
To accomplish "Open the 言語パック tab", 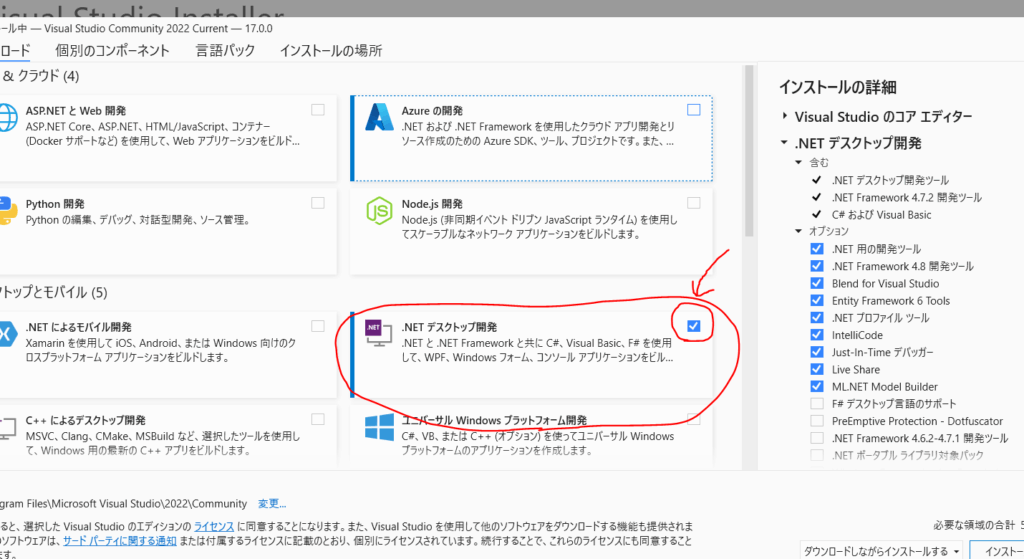I will coord(225,51).
